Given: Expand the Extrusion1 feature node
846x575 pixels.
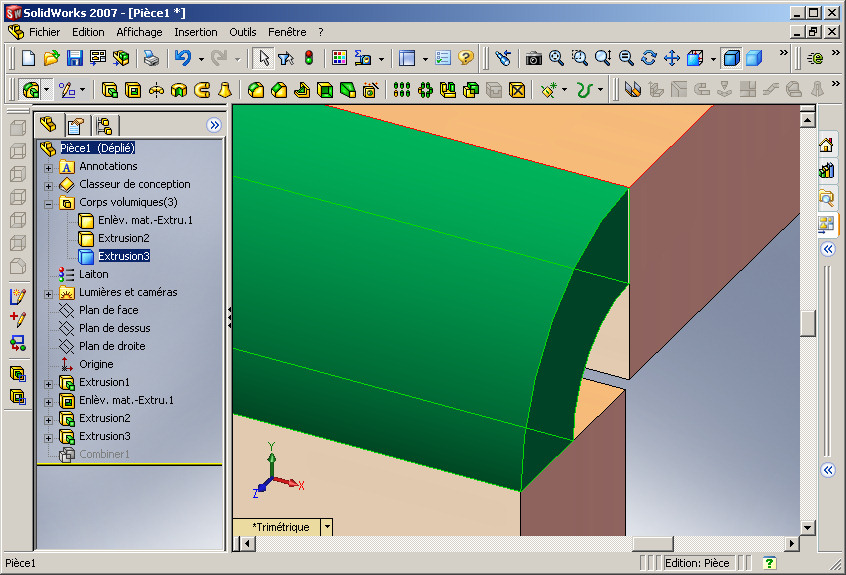Looking at the screenshot, I should (x=48, y=384).
